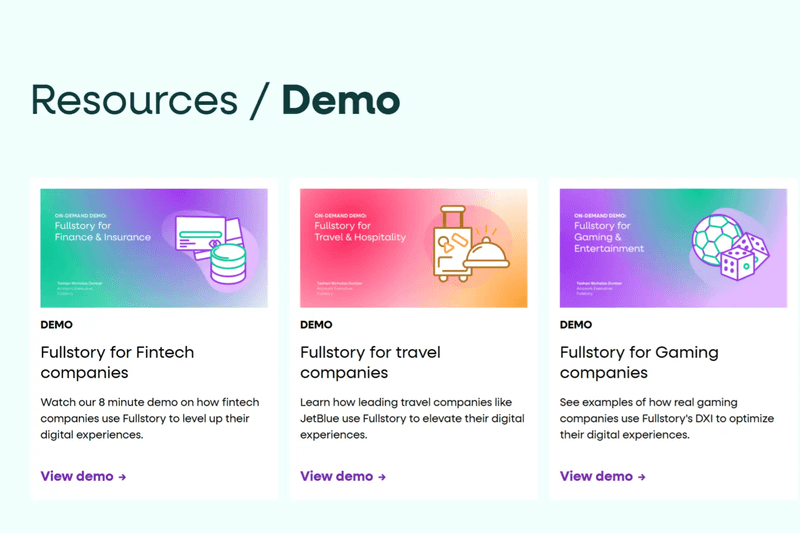Open View demo link for Gaming companies
The width and height of the screenshot is (800, 533).
[603, 476]
